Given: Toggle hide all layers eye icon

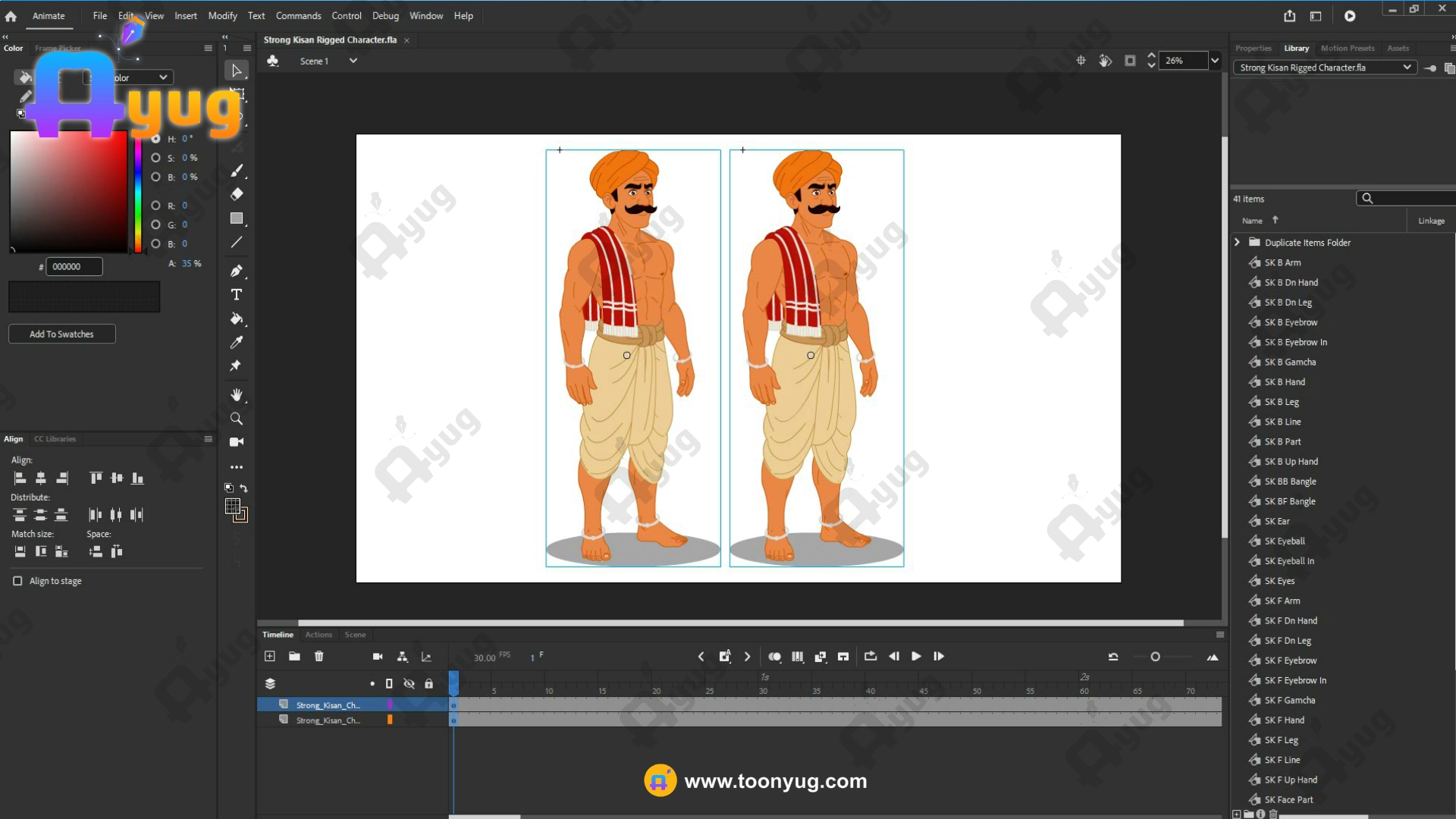Looking at the screenshot, I should (x=409, y=684).
